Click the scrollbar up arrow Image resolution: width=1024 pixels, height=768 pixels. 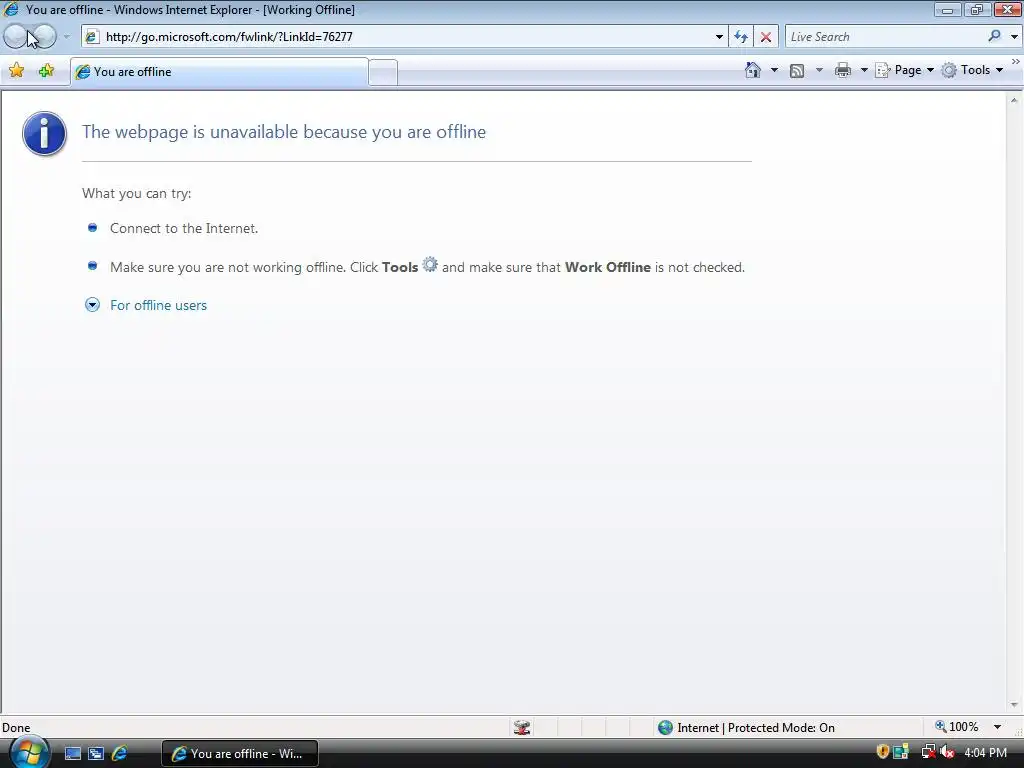[1014, 100]
